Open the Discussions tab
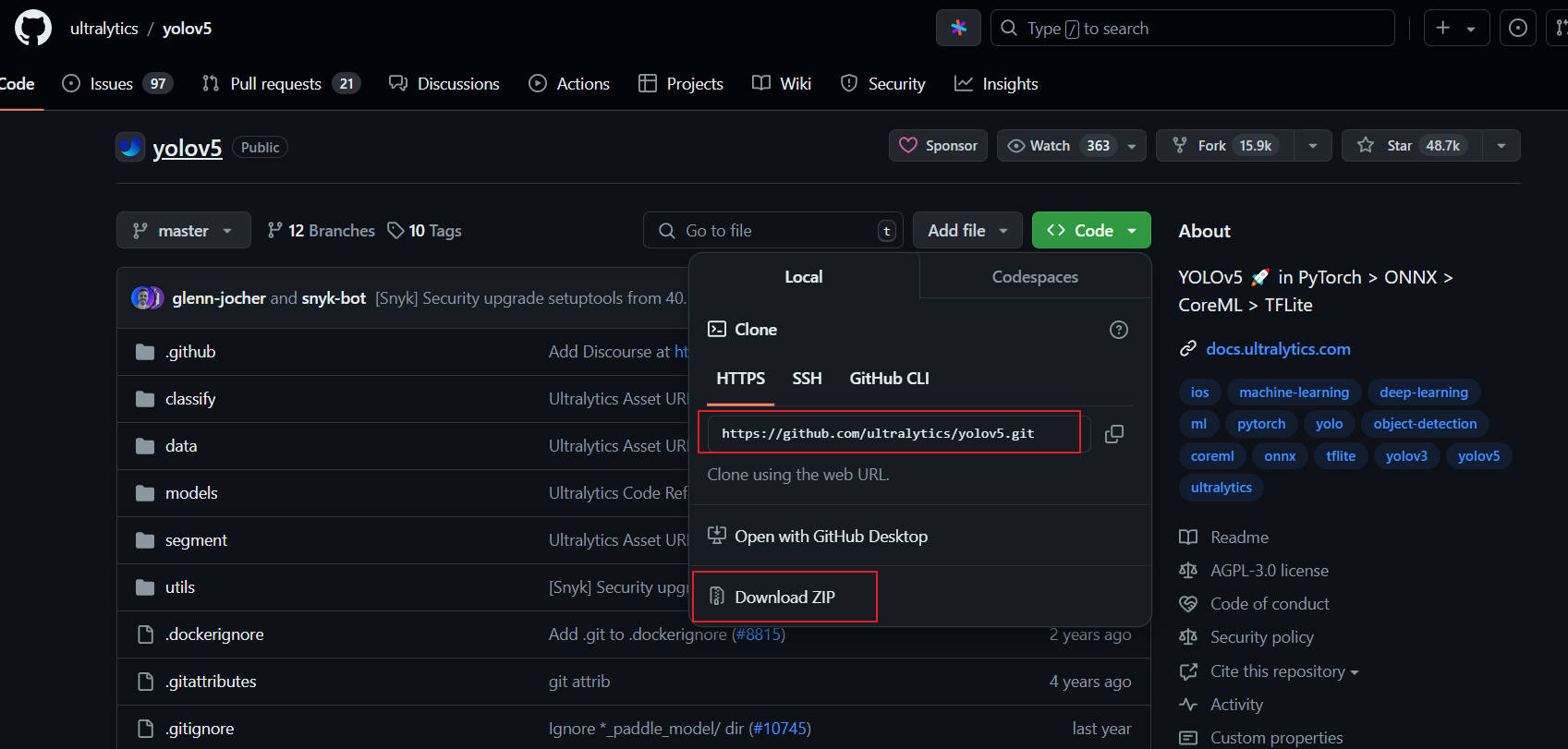This screenshot has height=749, width=1568. pos(444,83)
